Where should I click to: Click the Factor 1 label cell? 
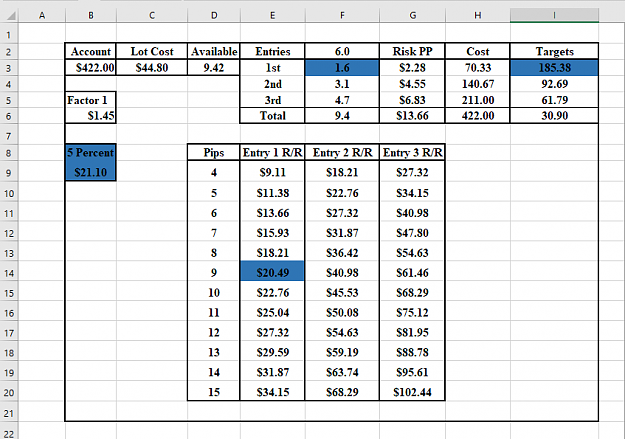coord(91,100)
